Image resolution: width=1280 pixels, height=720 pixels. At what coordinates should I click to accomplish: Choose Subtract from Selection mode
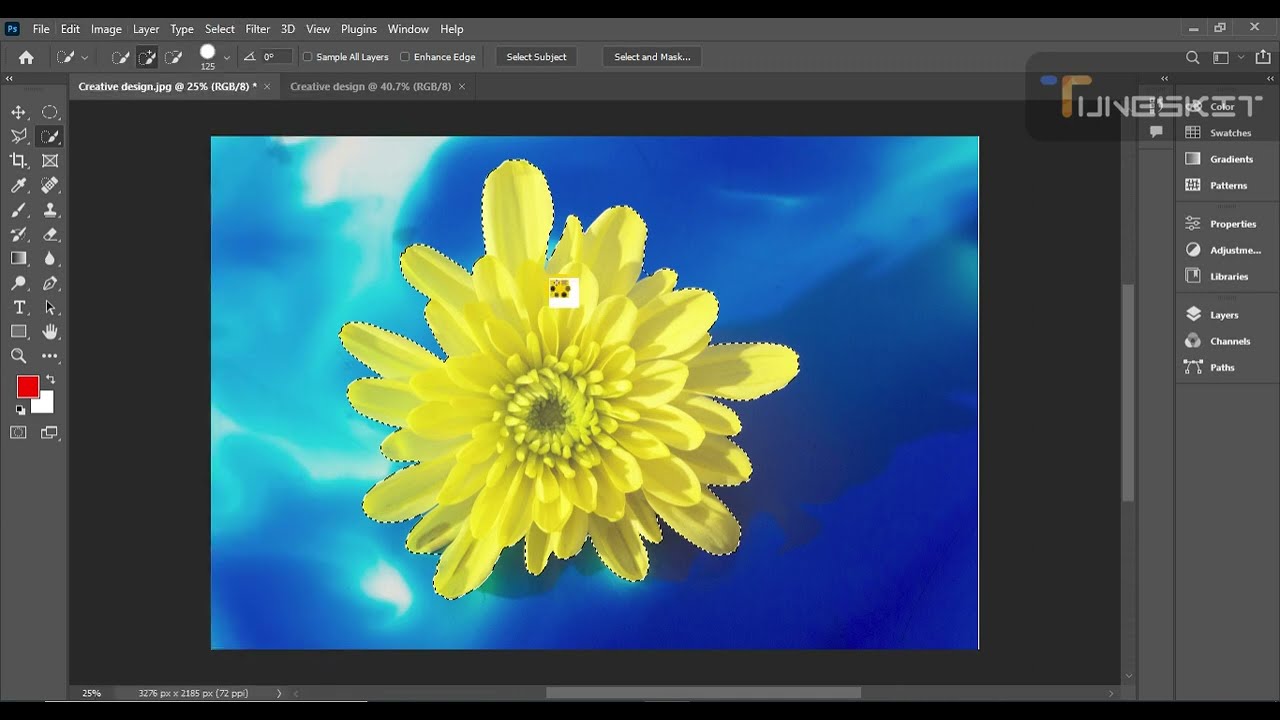click(x=173, y=57)
